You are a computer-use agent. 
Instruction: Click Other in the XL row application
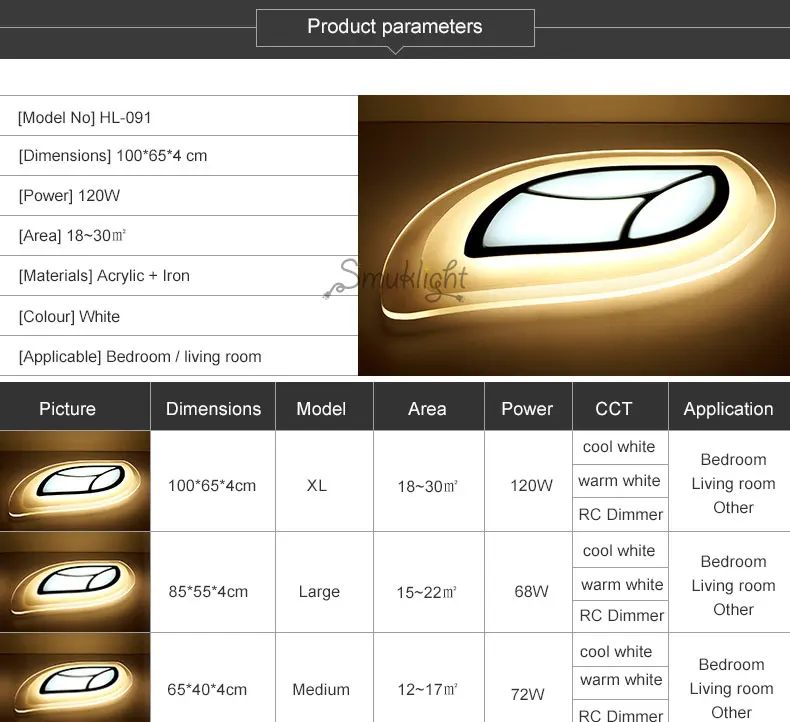734,507
